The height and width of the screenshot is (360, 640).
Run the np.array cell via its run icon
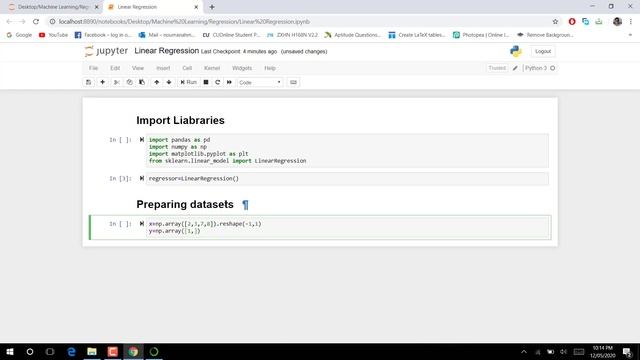tap(142, 224)
